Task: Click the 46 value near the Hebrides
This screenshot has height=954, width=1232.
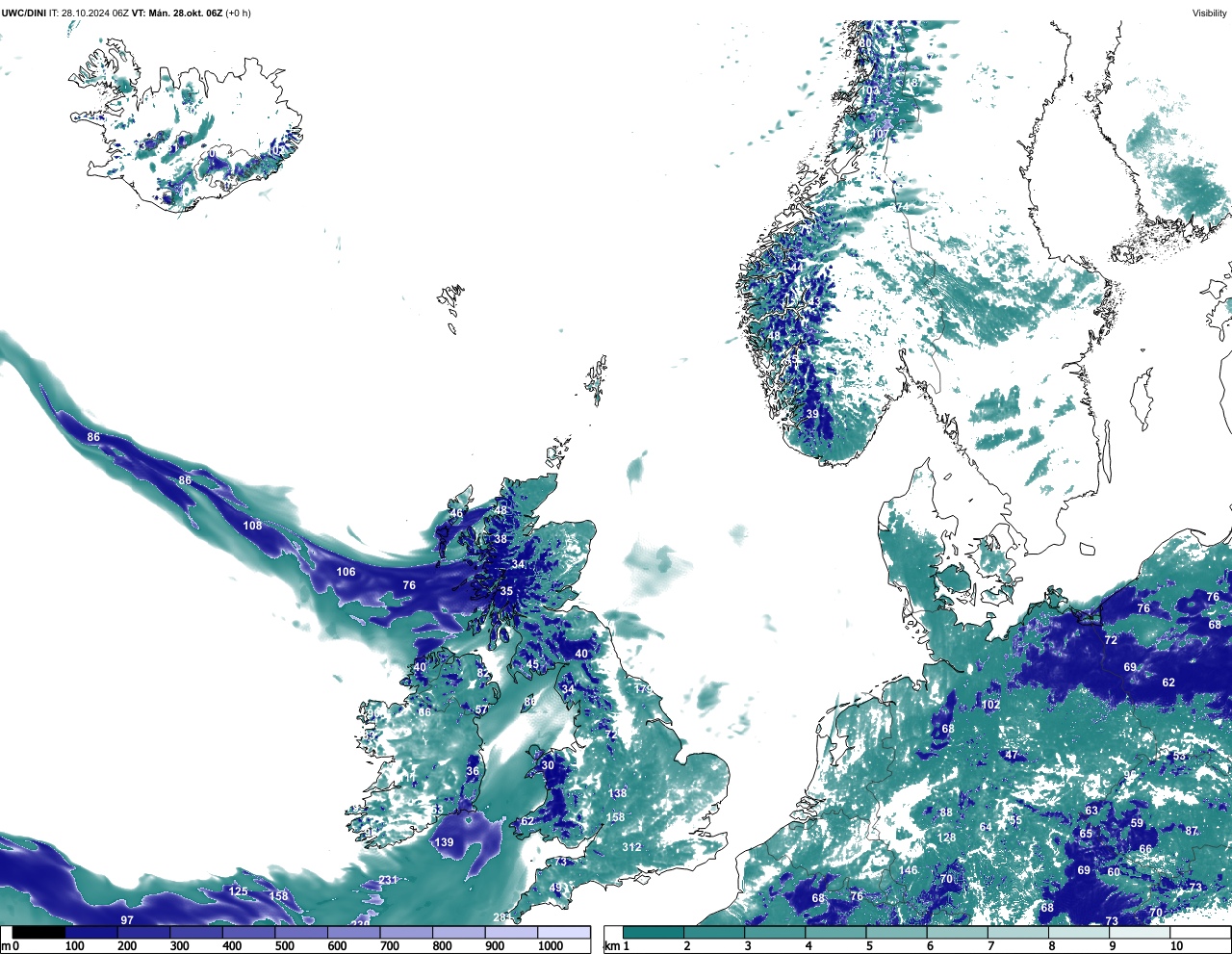Action: (456, 514)
